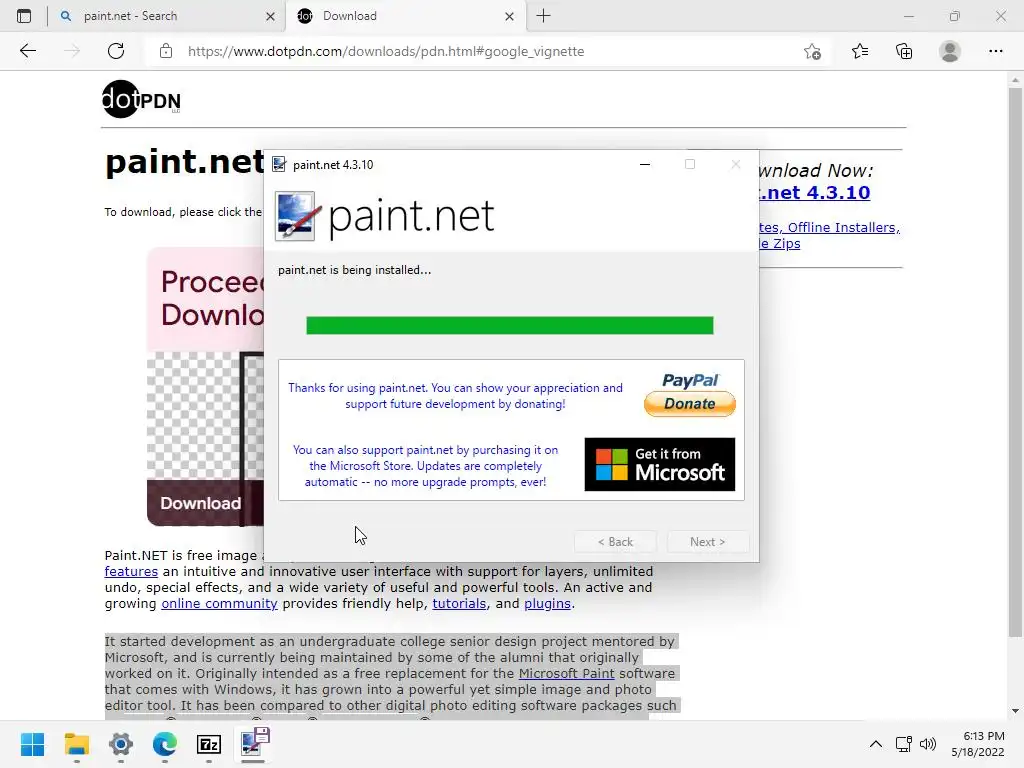
Task: Close the Download tab
Action: 509,17
